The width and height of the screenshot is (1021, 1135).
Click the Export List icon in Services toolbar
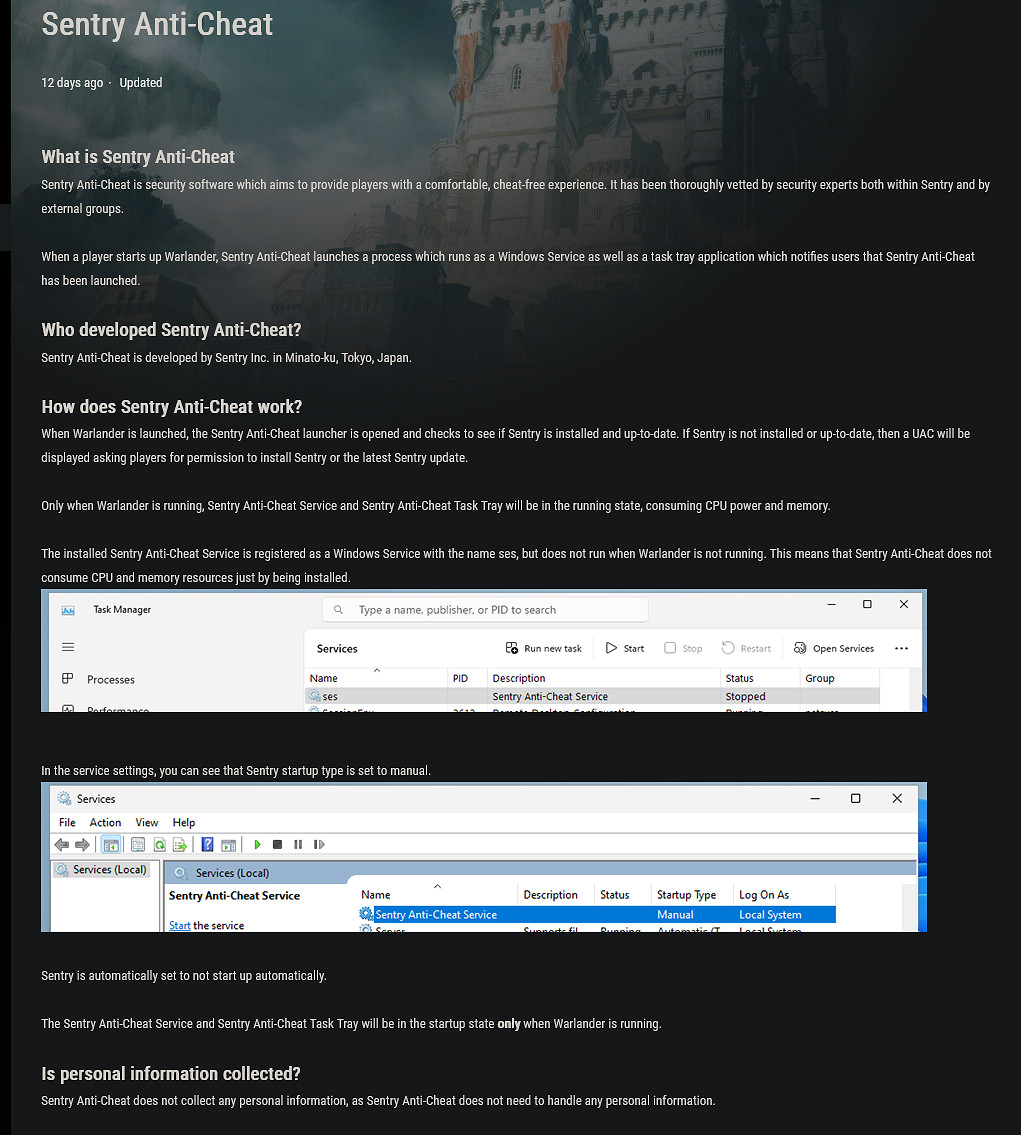179,844
